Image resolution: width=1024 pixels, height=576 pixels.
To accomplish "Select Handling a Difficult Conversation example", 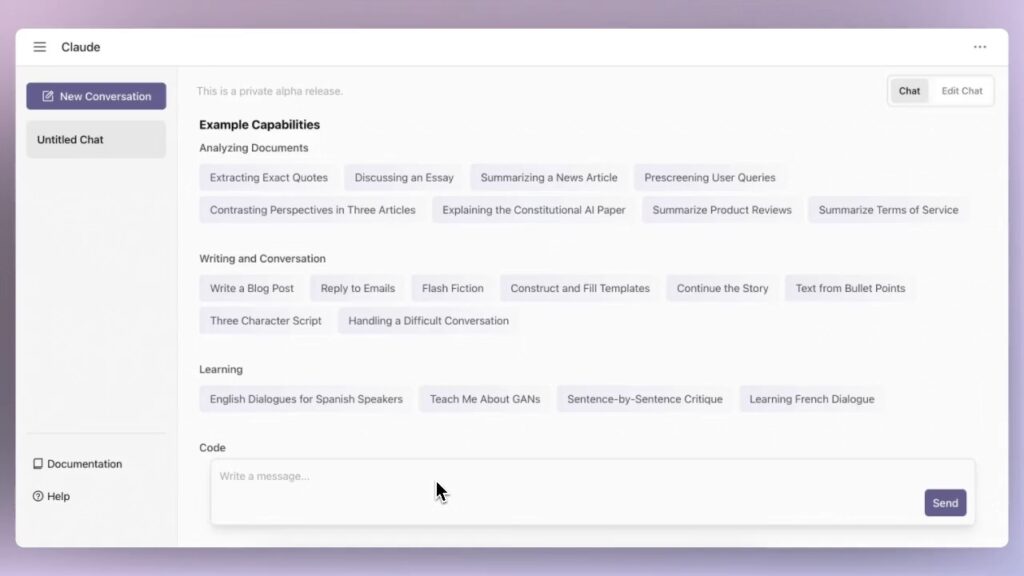I will pyautogui.click(x=428, y=321).
